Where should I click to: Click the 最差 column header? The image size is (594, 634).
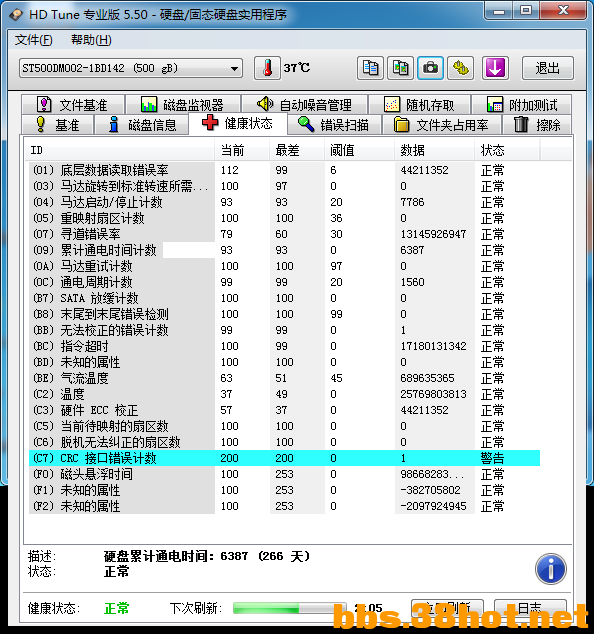coord(297,150)
